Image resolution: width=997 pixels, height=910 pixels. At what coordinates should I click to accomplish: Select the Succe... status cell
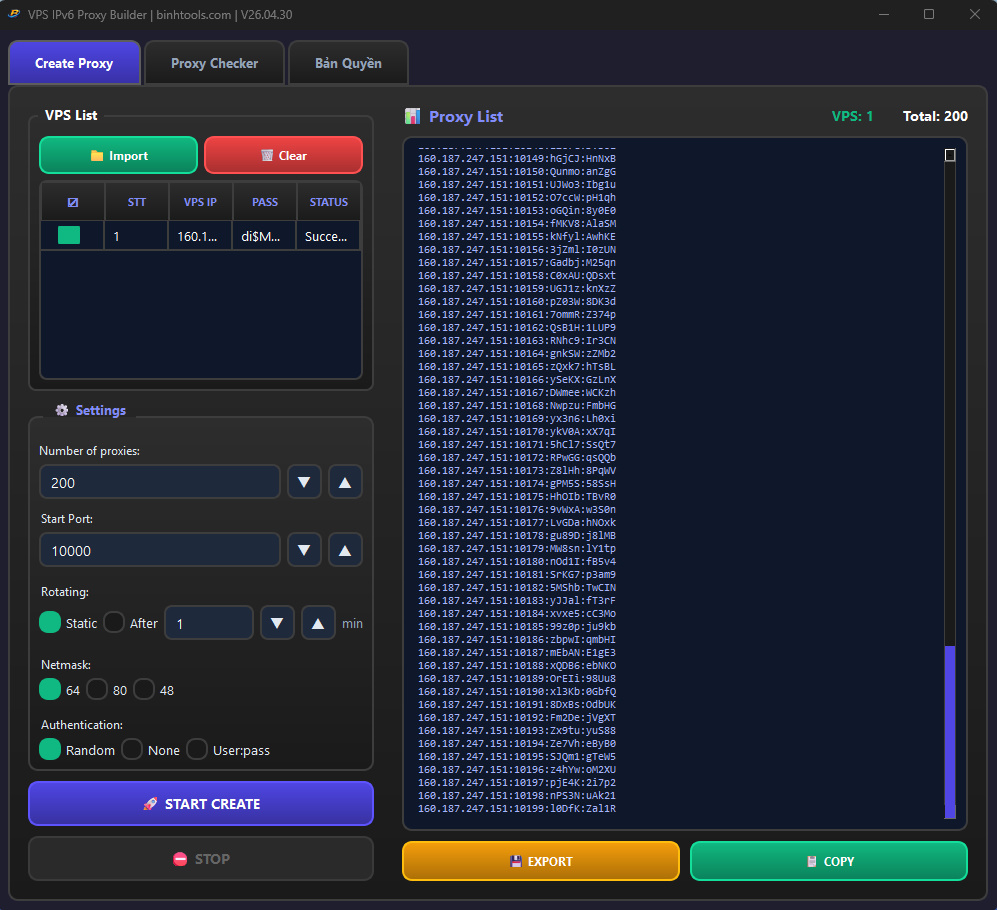[x=329, y=236]
